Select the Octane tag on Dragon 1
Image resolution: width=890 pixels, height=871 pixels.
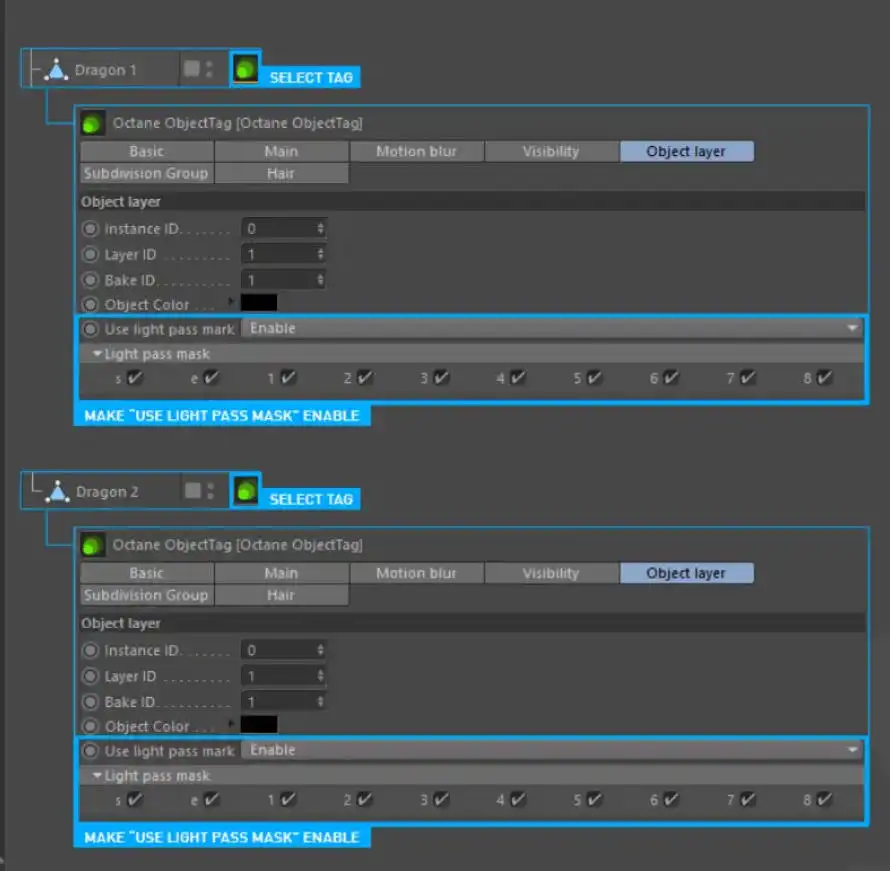[245, 69]
